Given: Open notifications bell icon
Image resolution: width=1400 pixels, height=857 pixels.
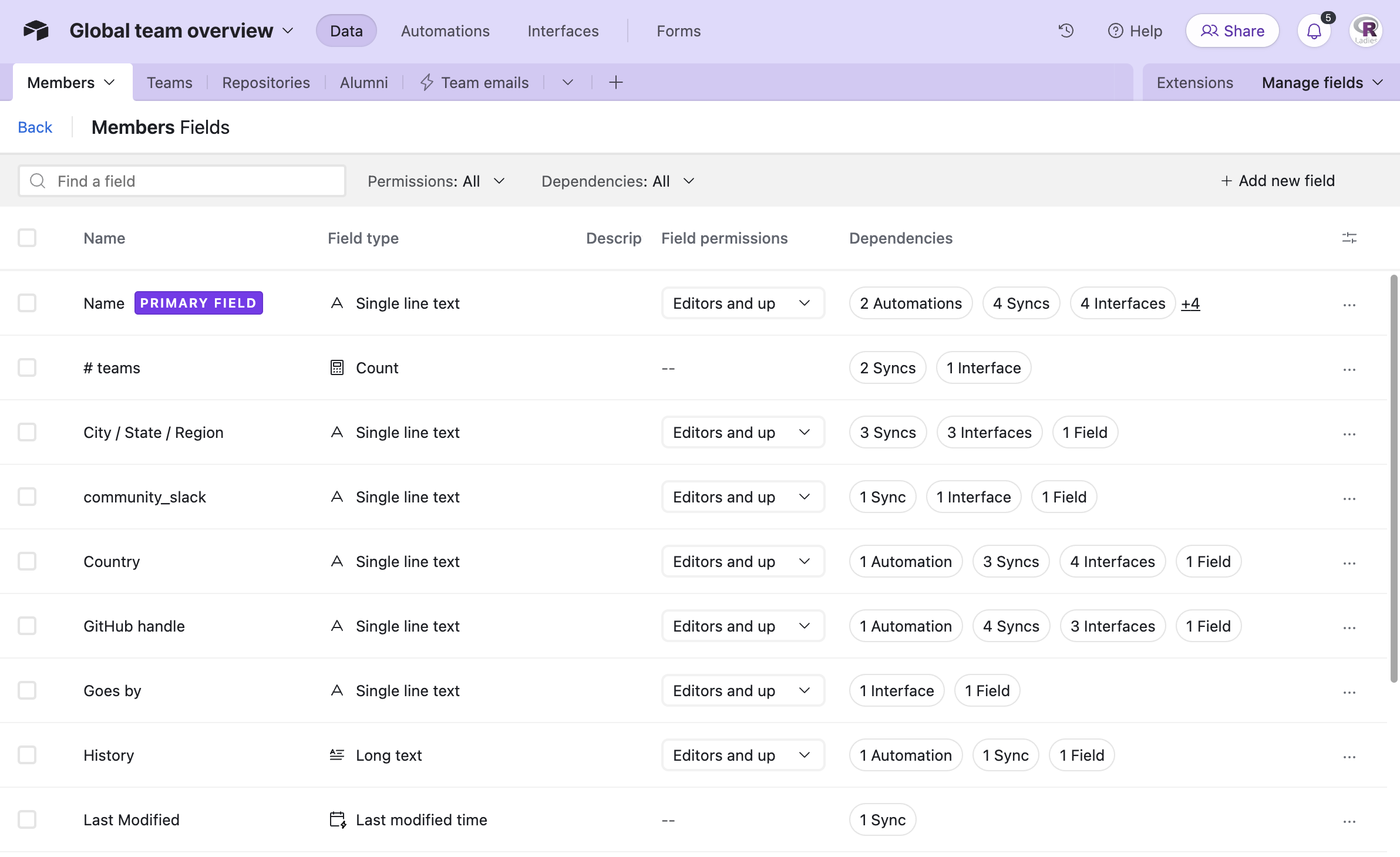Looking at the screenshot, I should tap(1314, 31).
